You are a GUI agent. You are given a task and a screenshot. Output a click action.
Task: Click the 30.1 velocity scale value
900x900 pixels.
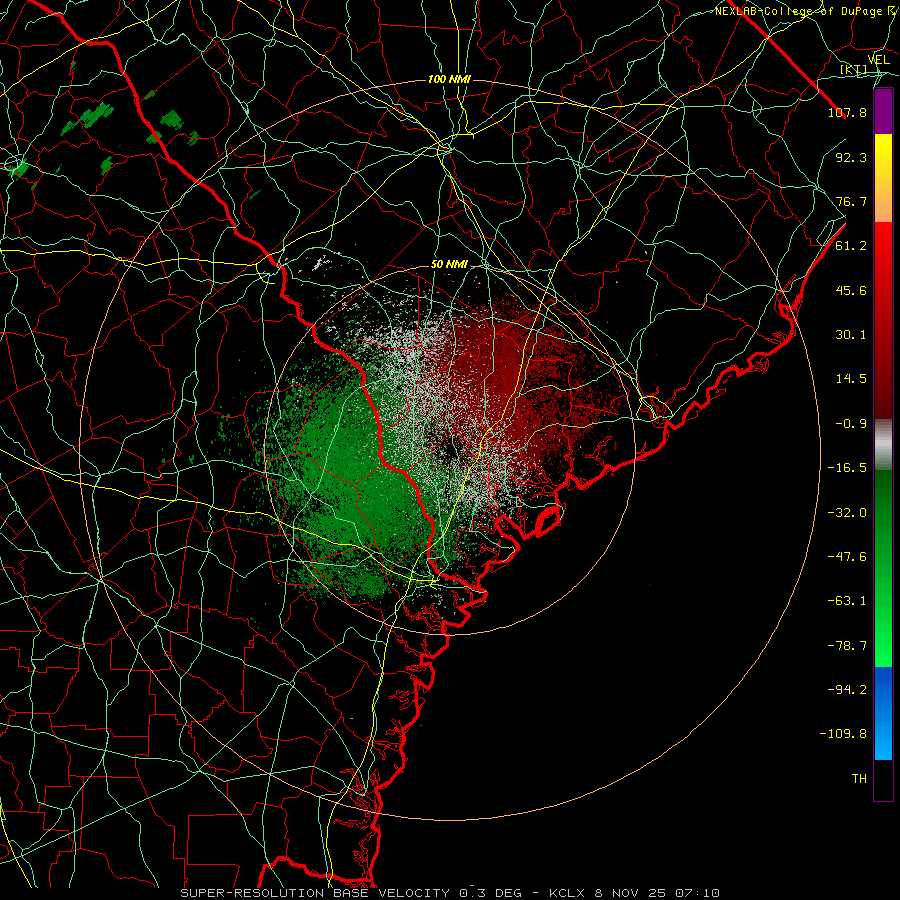[851, 335]
